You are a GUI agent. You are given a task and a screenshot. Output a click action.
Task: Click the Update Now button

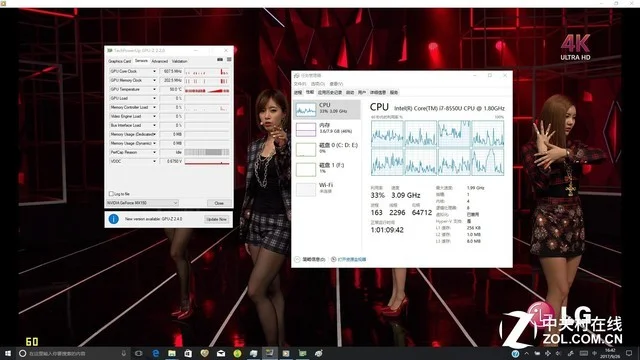[x=216, y=219]
